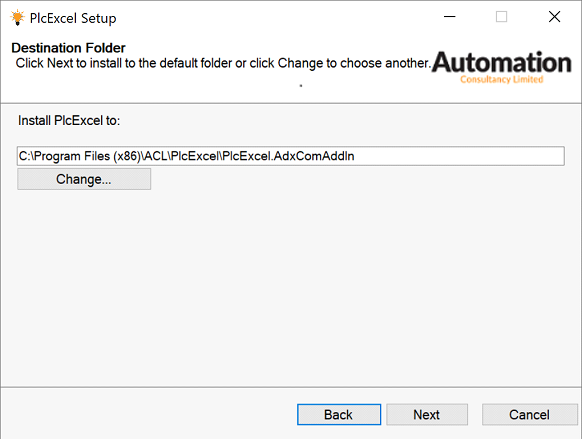Continue with the Next button

[x=427, y=414]
